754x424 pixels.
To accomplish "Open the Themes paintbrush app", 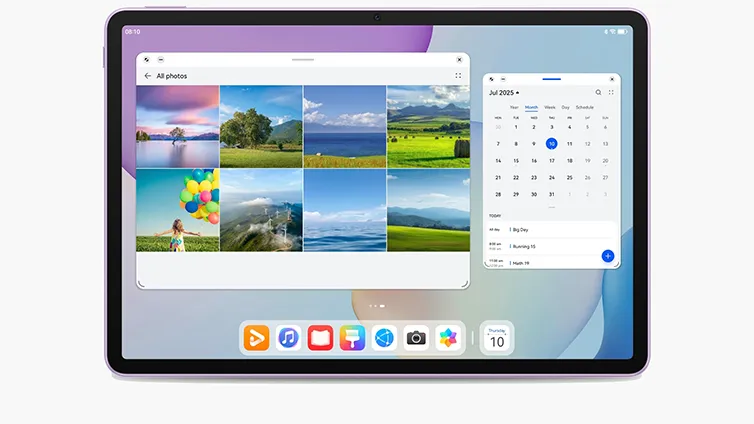I will pyautogui.click(x=352, y=338).
